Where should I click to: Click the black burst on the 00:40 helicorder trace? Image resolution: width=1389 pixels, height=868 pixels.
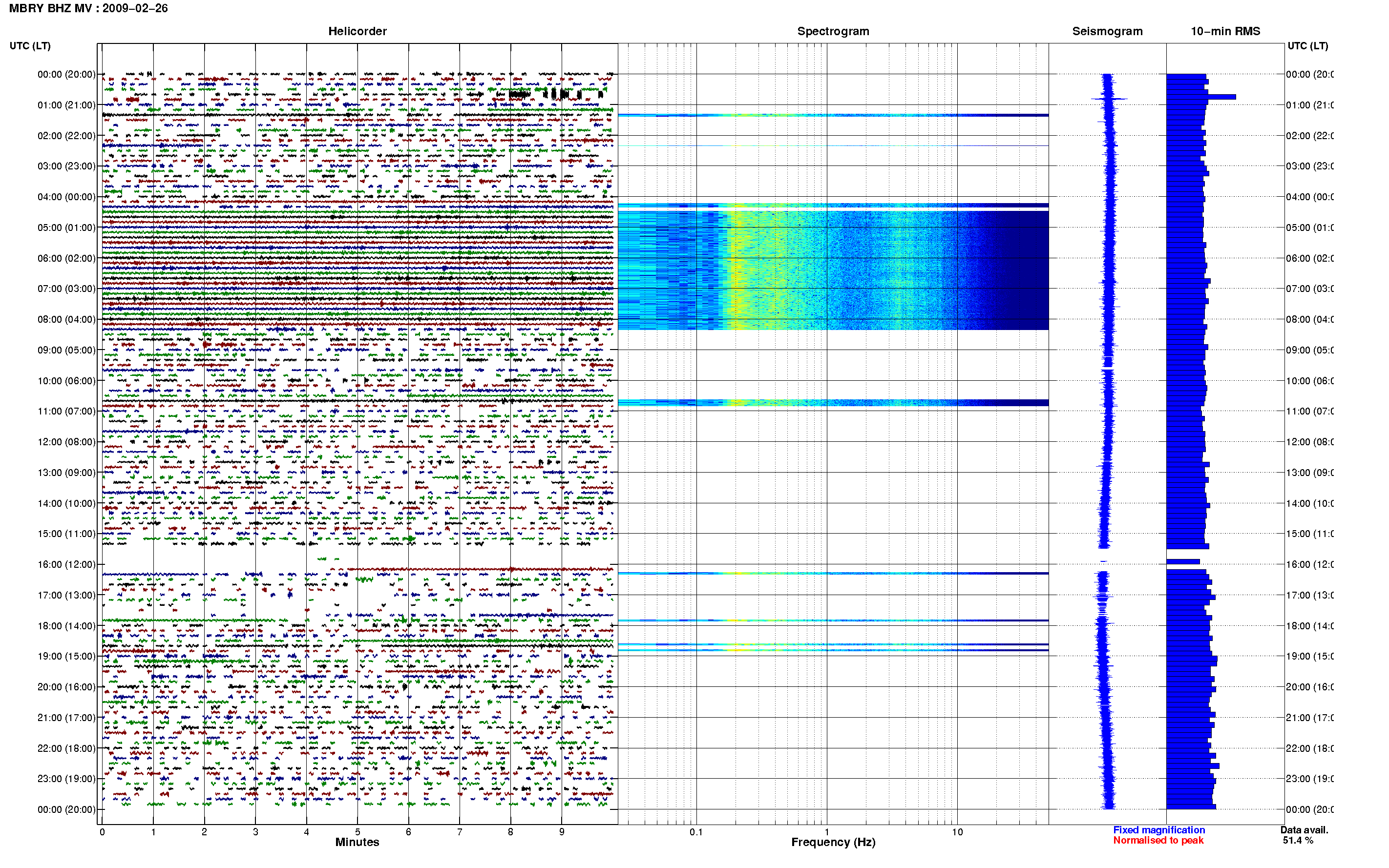click(x=555, y=94)
